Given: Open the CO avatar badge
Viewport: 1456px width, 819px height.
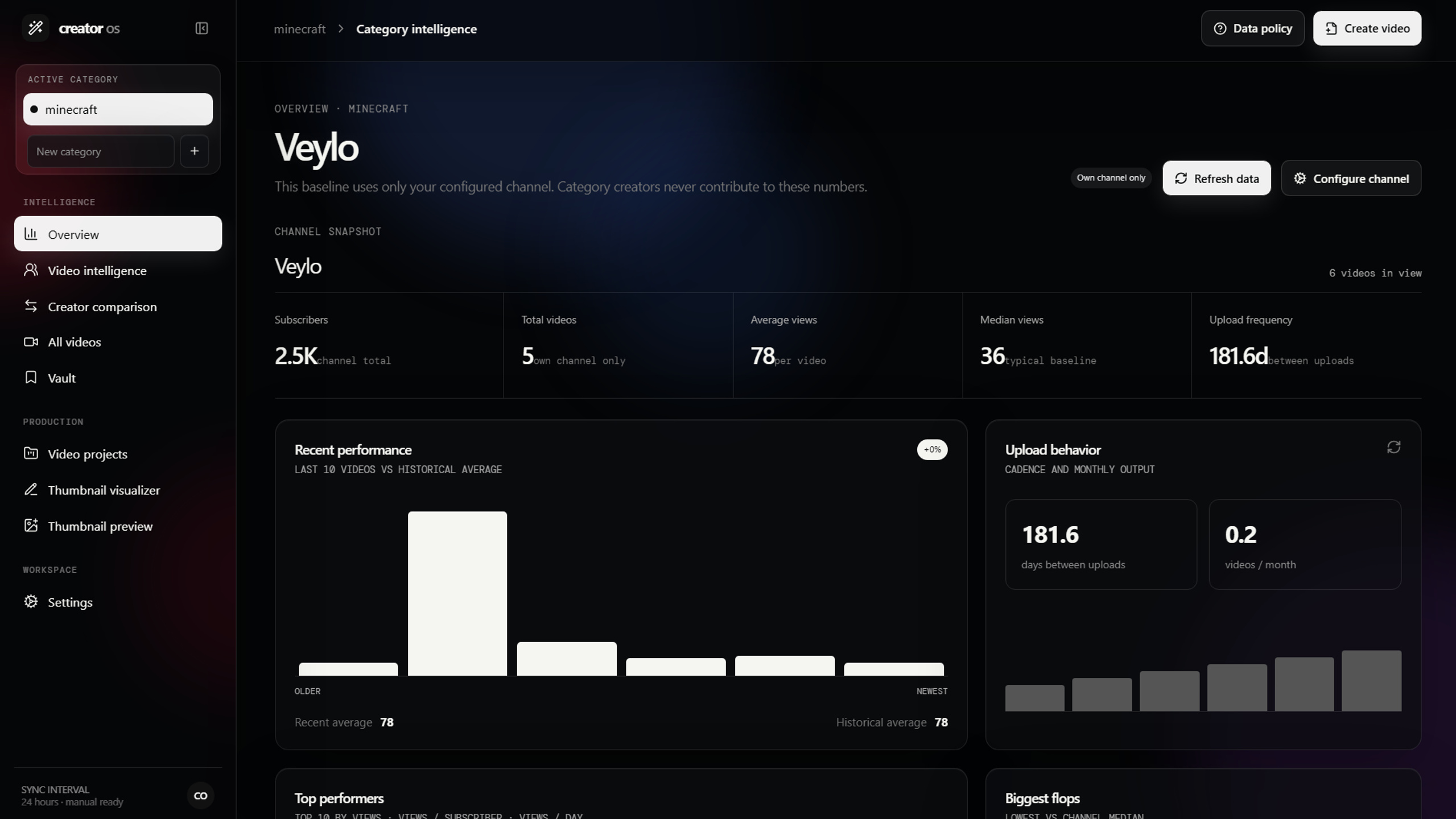Looking at the screenshot, I should [x=200, y=796].
